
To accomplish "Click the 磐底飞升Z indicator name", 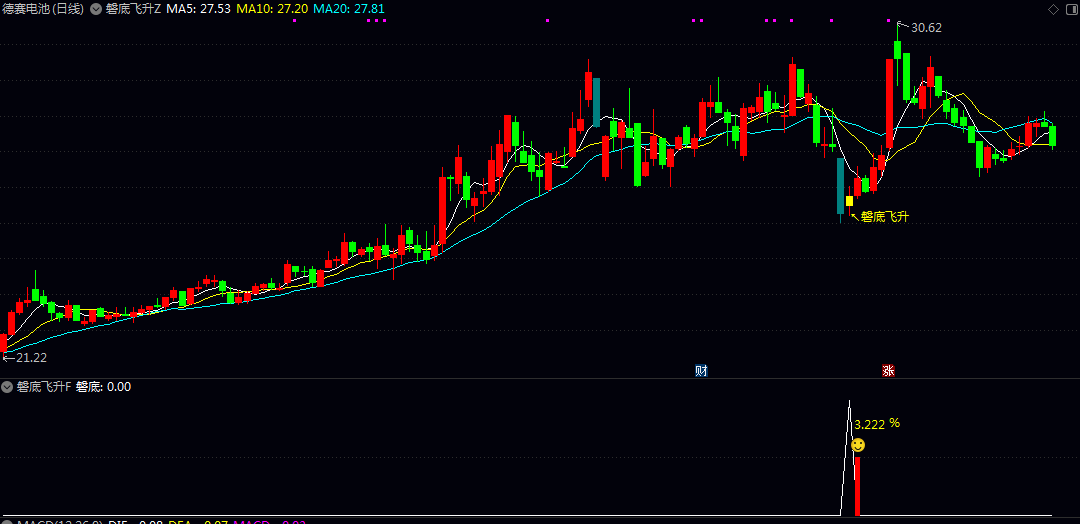I will pyautogui.click(x=133, y=9).
